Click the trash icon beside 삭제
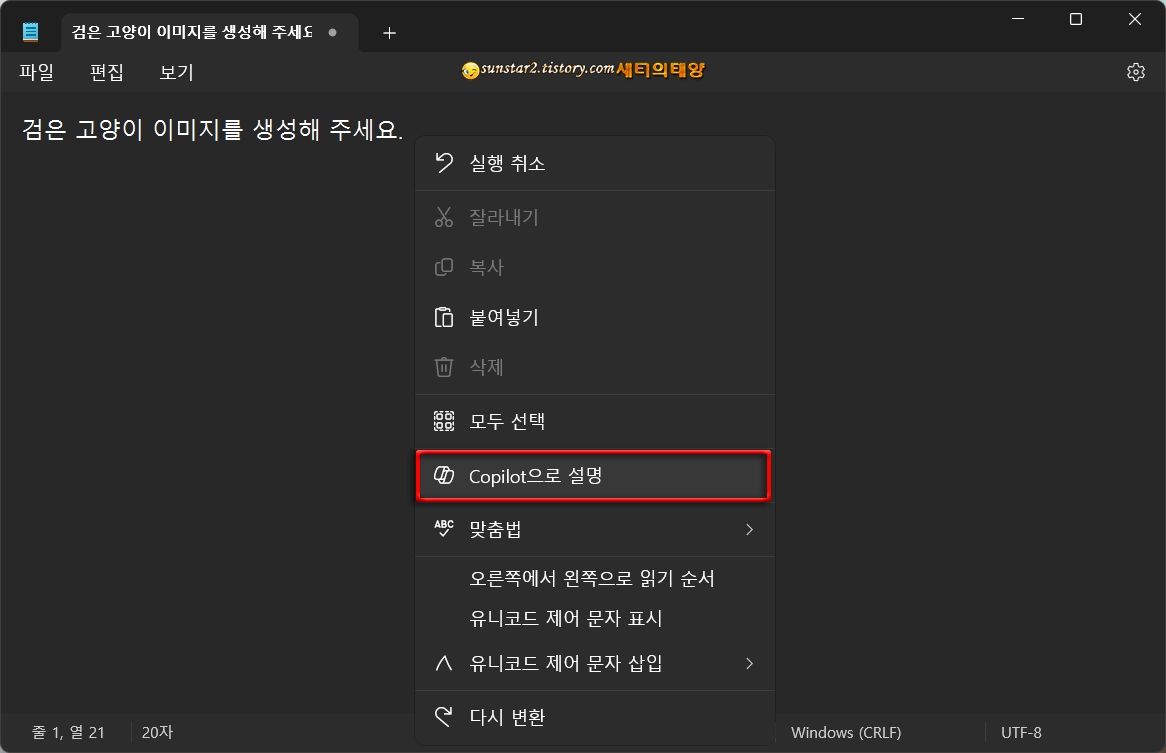This screenshot has height=753, width=1166. pos(443,367)
